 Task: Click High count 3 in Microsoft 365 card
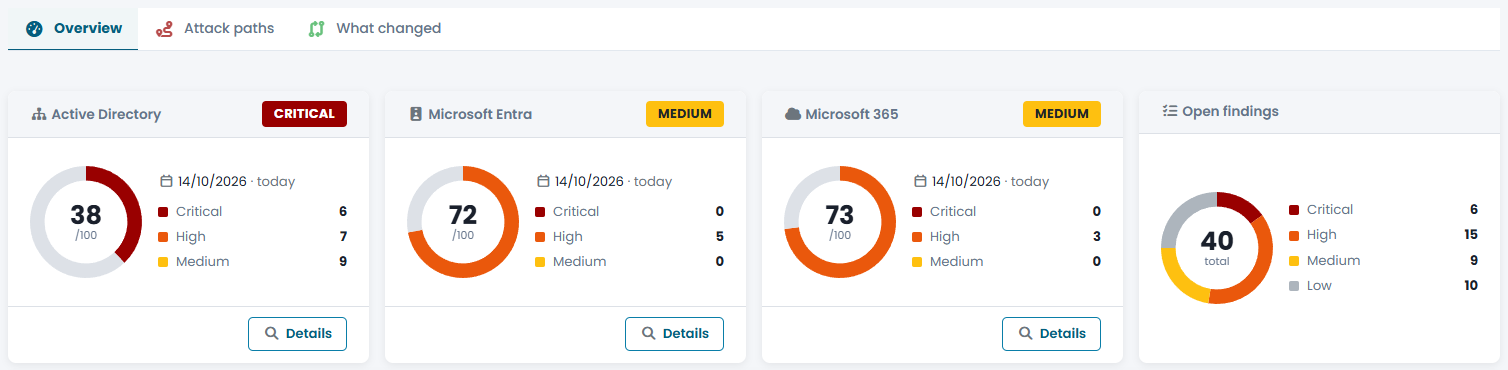1096,237
